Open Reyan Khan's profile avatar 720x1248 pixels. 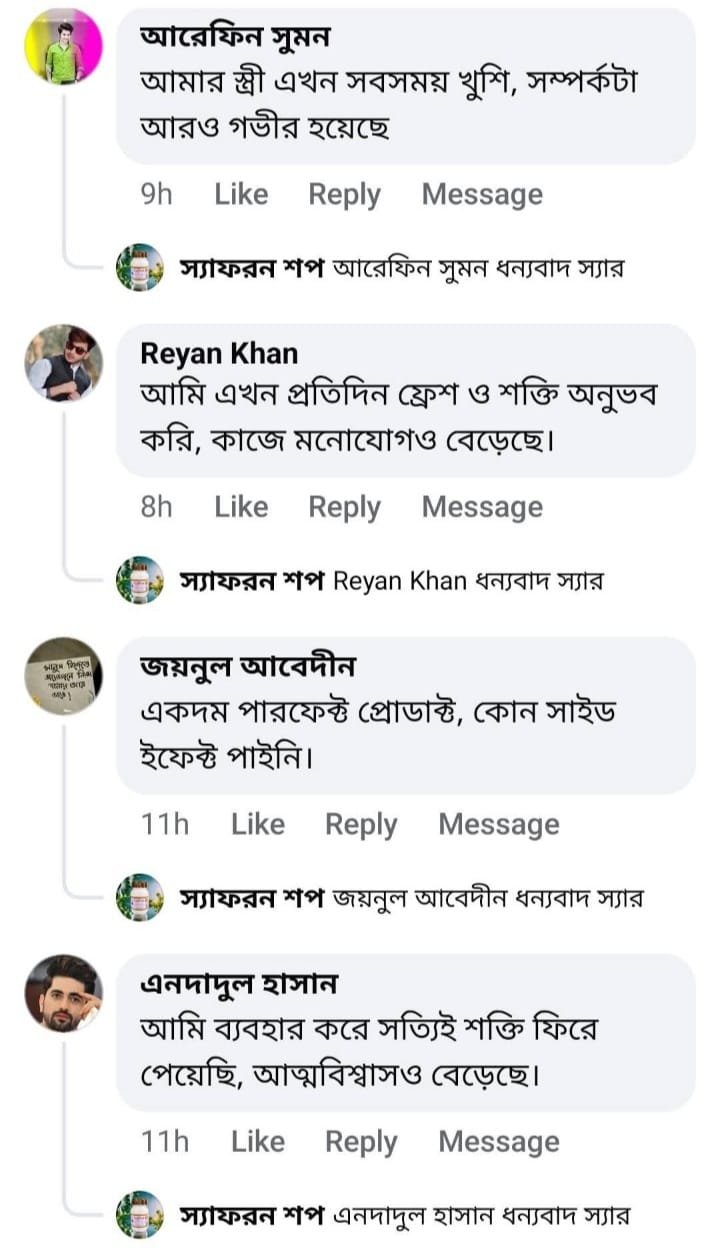click(x=63, y=362)
